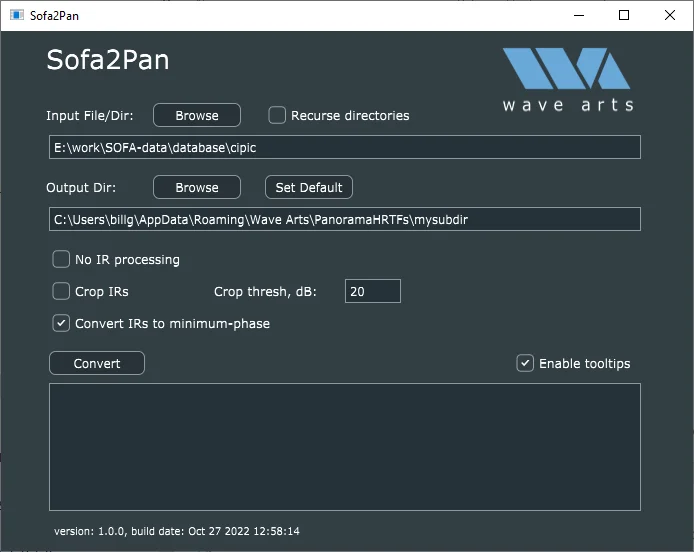This screenshot has width=694, height=552.
Task: Close the Sofa2Pan window
Action: coord(670,15)
